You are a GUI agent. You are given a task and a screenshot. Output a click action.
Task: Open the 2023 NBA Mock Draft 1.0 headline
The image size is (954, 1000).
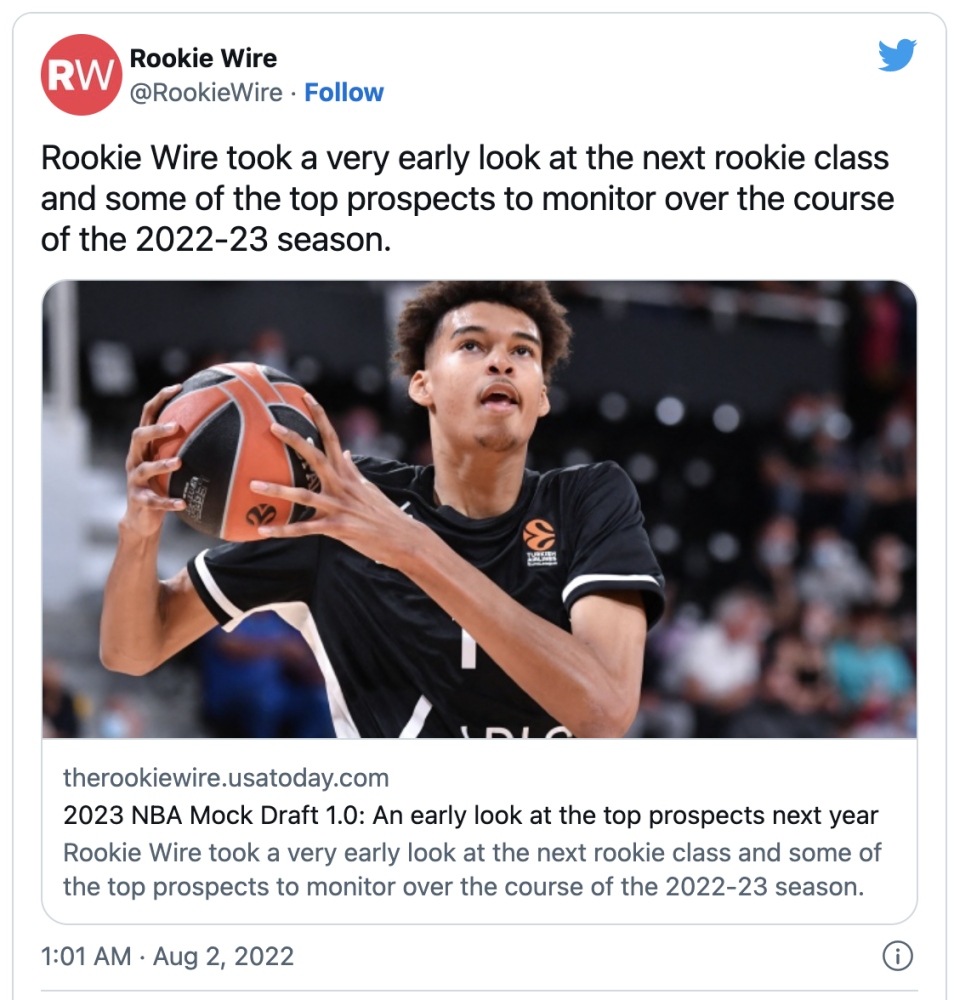pos(471,815)
